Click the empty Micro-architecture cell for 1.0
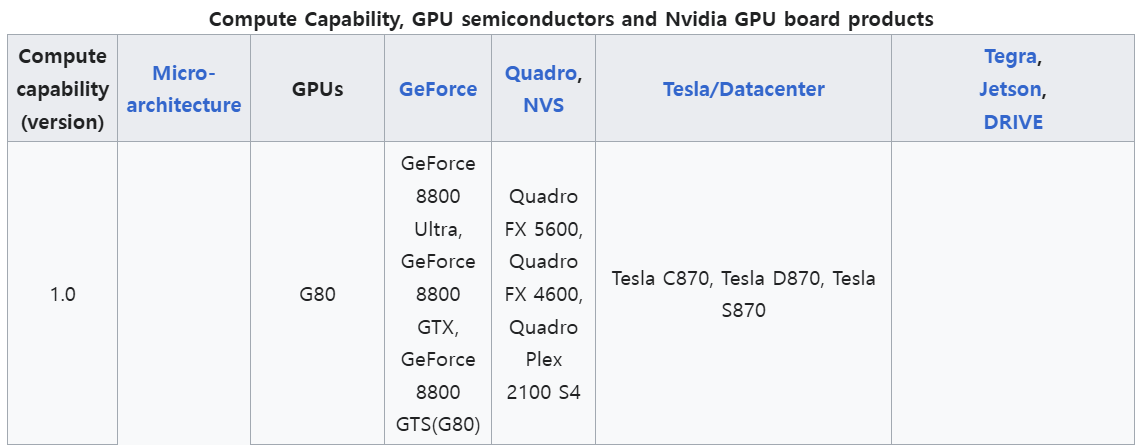Image resolution: width=1140 pixels, height=445 pixels. click(184, 294)
